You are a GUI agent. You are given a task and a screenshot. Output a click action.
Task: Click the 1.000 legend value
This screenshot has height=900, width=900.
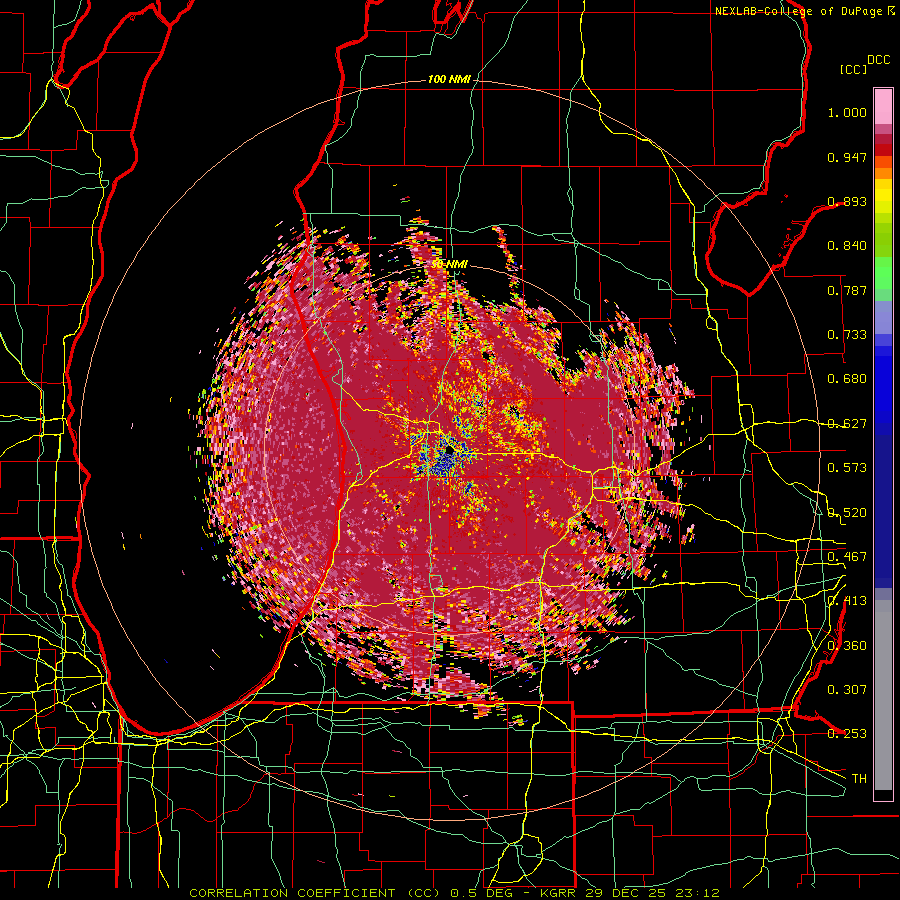847,112
